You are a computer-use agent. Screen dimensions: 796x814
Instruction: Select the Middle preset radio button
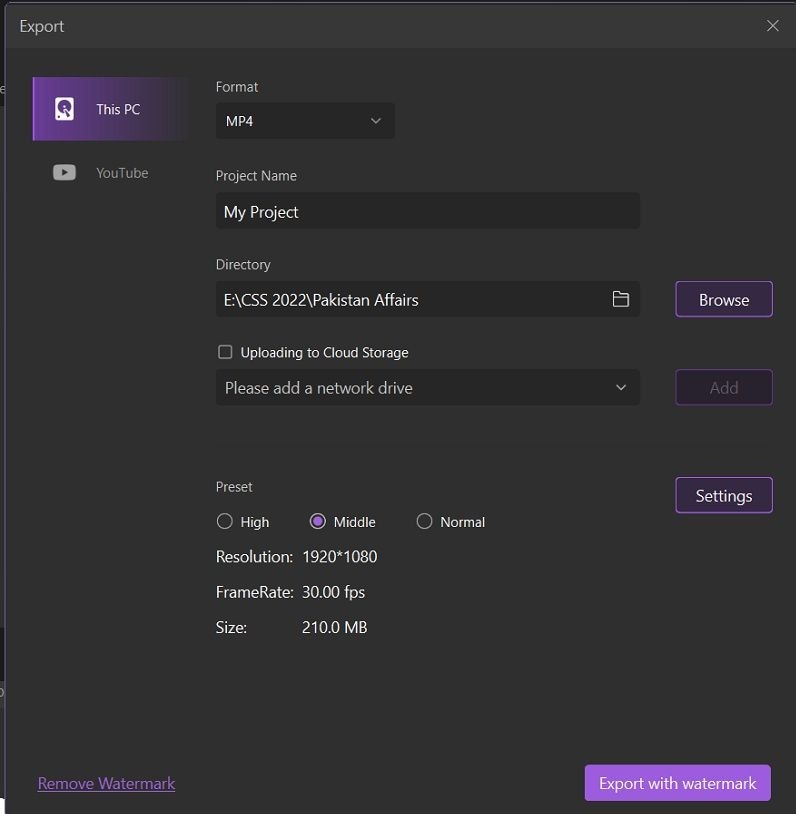coord(318,521)
